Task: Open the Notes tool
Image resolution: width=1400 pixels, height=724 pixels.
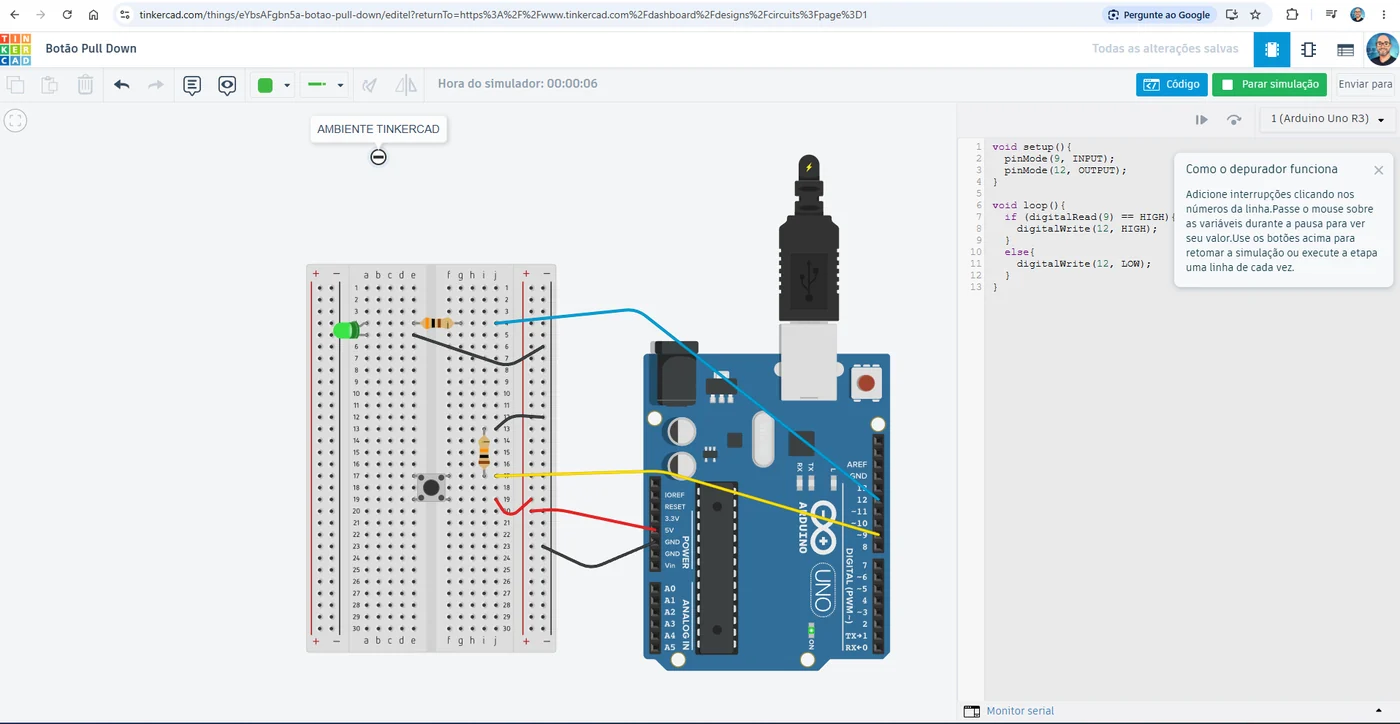Action: pyautogui.click(x=192, y=85)
